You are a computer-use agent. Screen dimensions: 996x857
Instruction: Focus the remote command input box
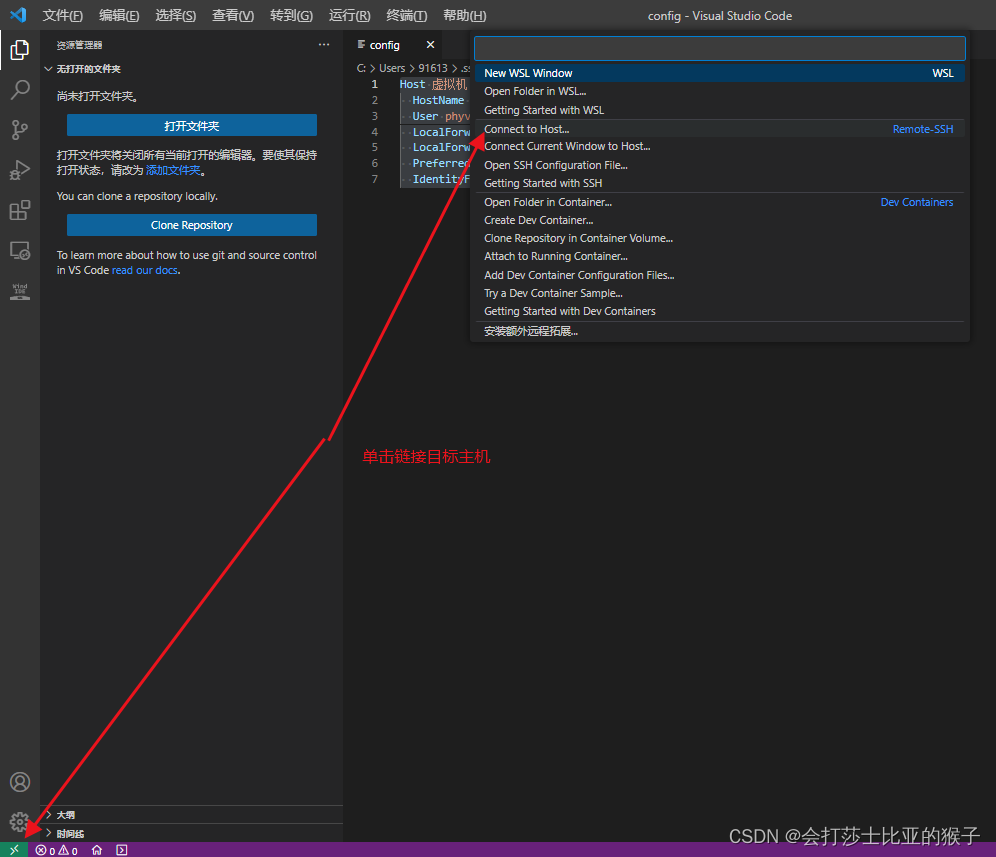pos(720,48)
